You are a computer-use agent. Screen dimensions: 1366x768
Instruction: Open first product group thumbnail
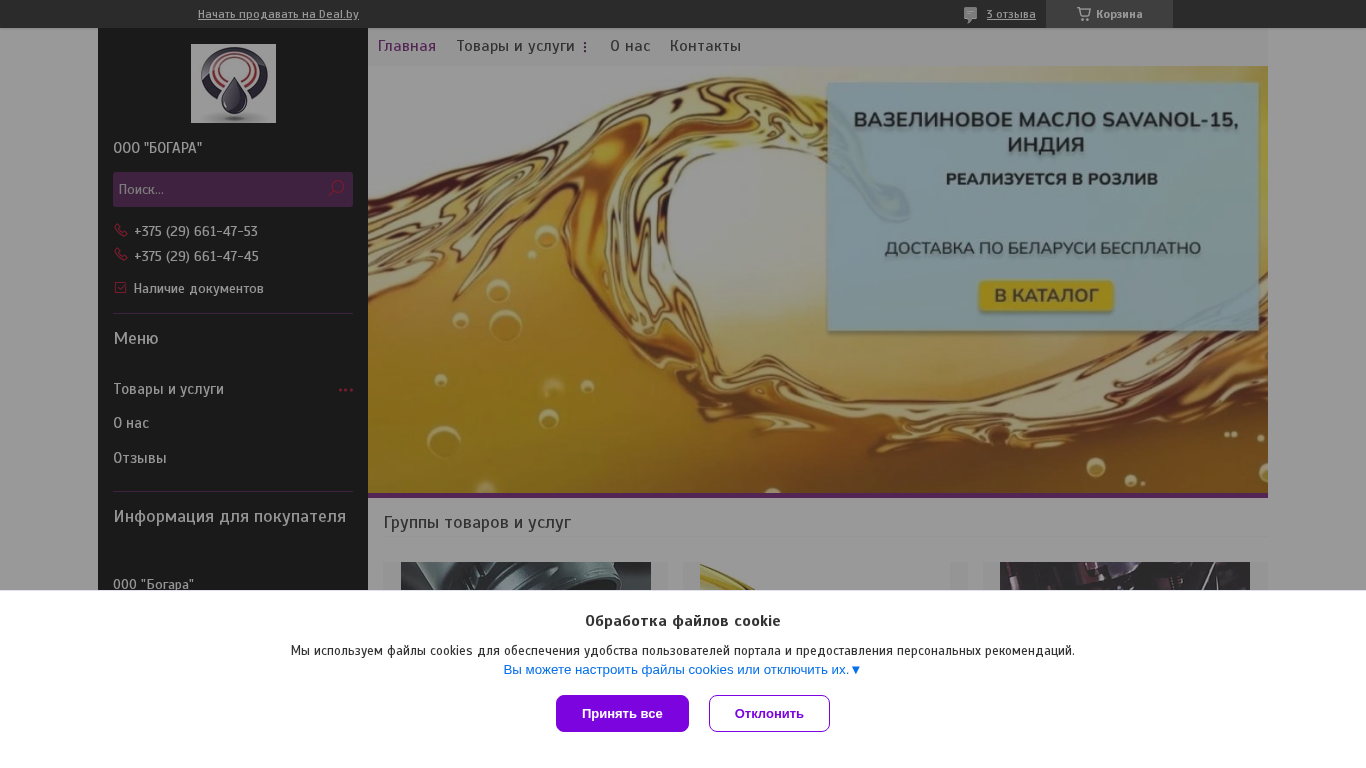(x=526, y=576)
